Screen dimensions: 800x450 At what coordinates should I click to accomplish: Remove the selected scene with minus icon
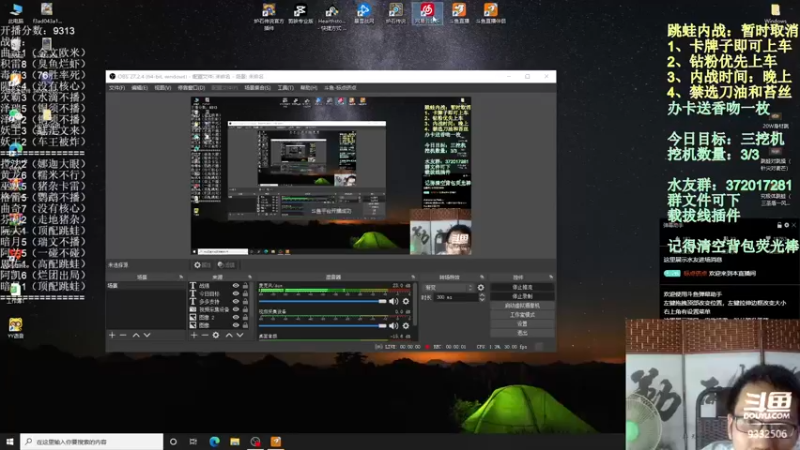point(123,335)
